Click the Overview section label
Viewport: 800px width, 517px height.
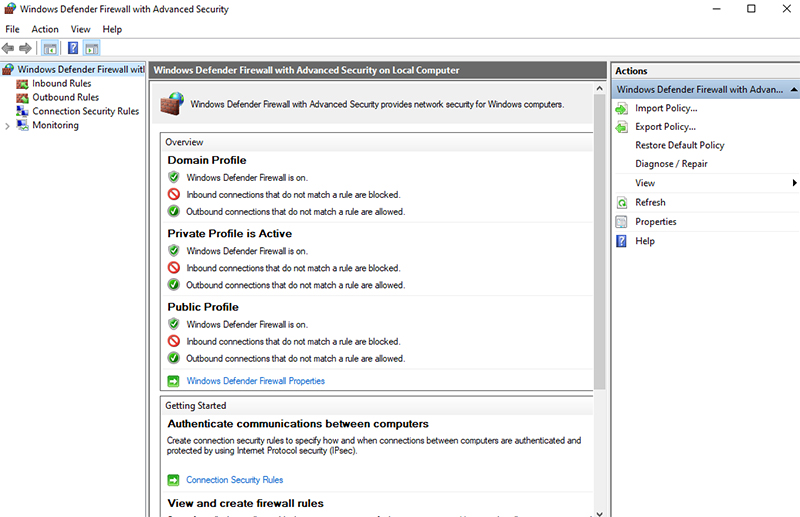click(184, 142)
